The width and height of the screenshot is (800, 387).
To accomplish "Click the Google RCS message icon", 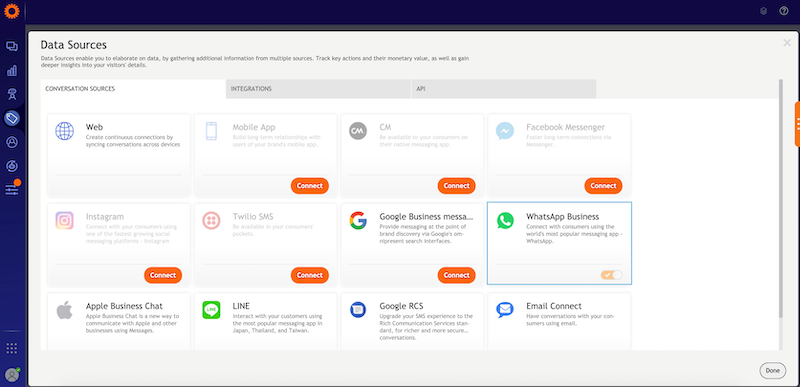I will (x=358, y=309).
